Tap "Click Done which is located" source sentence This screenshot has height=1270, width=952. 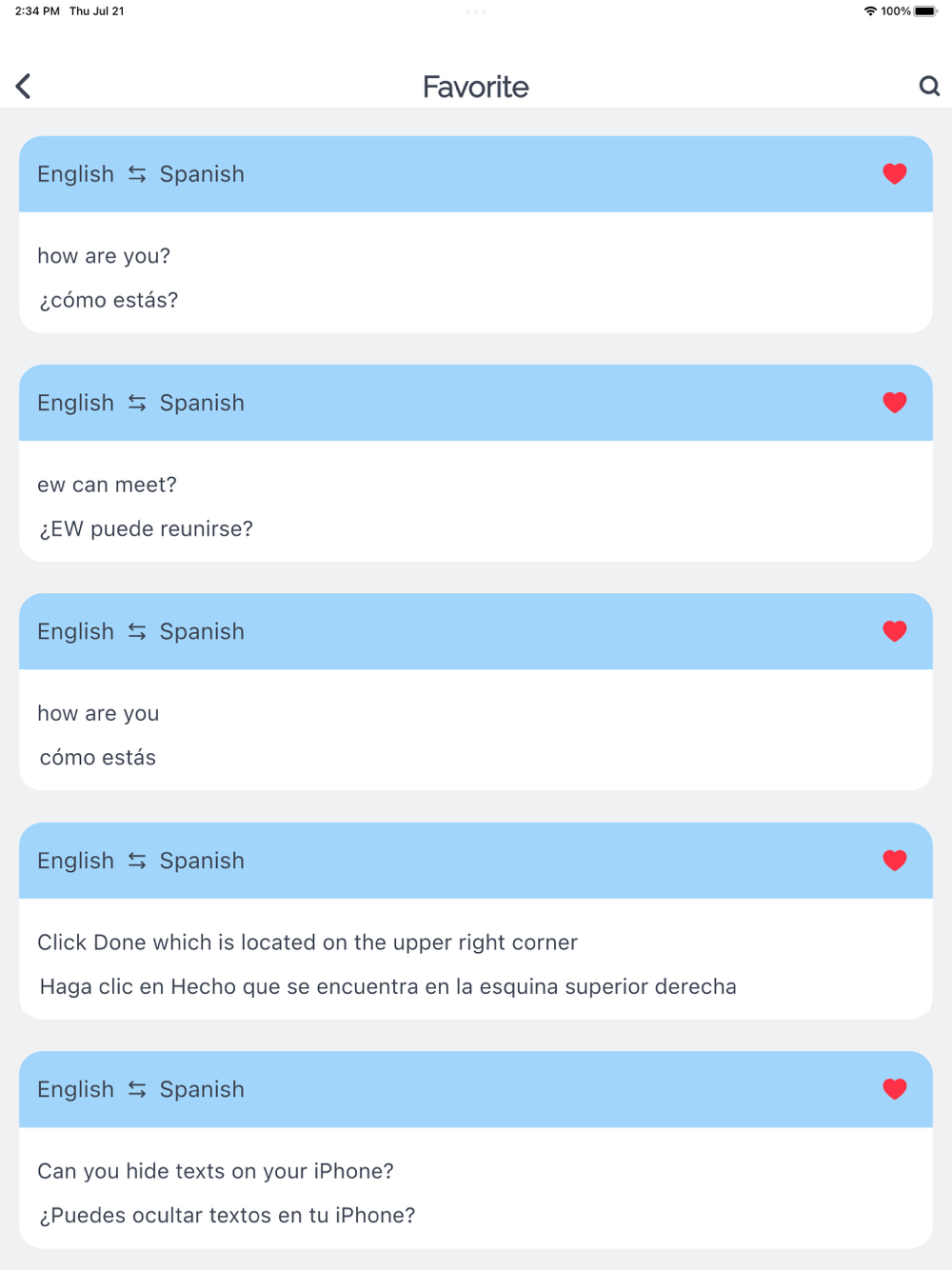[x=307, y=943]
